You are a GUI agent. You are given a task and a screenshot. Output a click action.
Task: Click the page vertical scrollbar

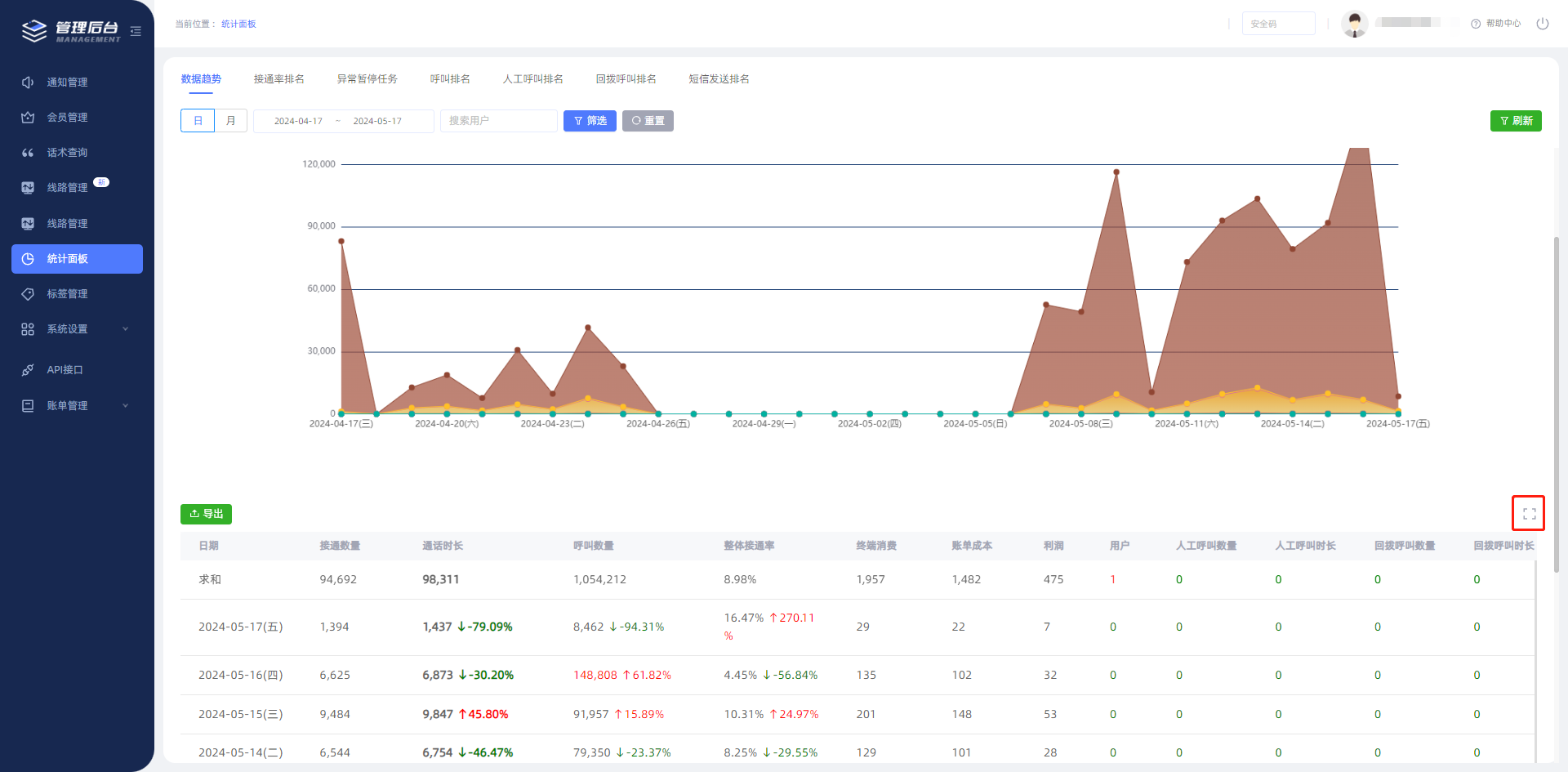pyautogui.click(x=1556, y=404)
